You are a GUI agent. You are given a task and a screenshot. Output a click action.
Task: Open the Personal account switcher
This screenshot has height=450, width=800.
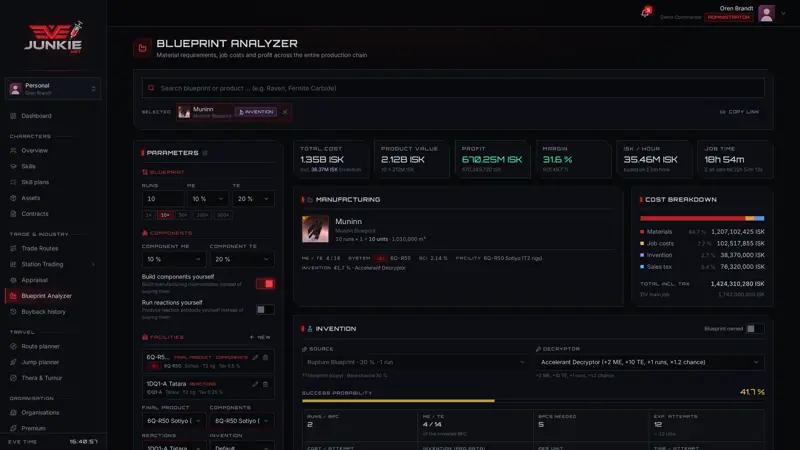tap(53, 89)
